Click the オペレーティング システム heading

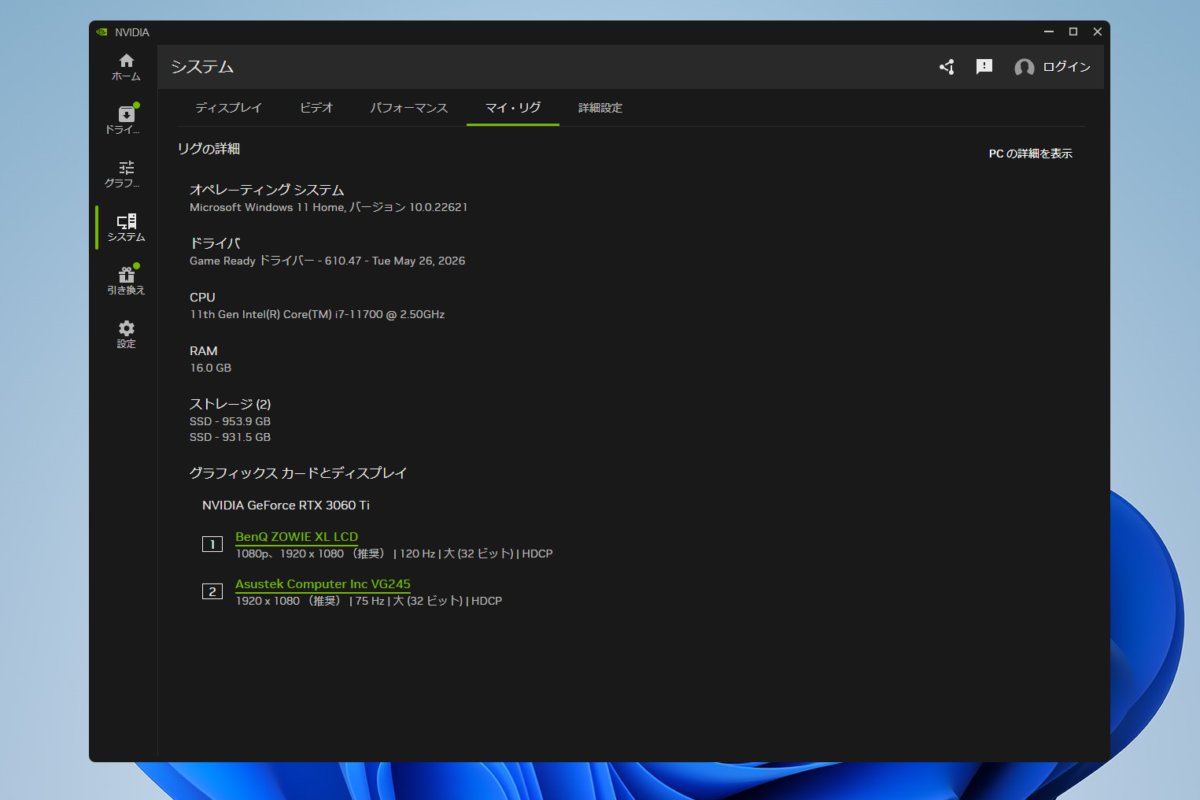tap(267, 190)
